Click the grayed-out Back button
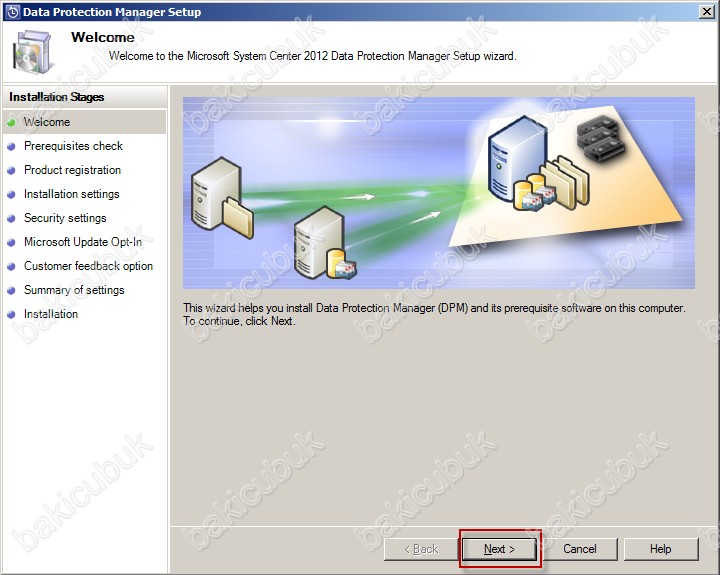Viewport: 720px width, 575px height. [x=421, y=548]
